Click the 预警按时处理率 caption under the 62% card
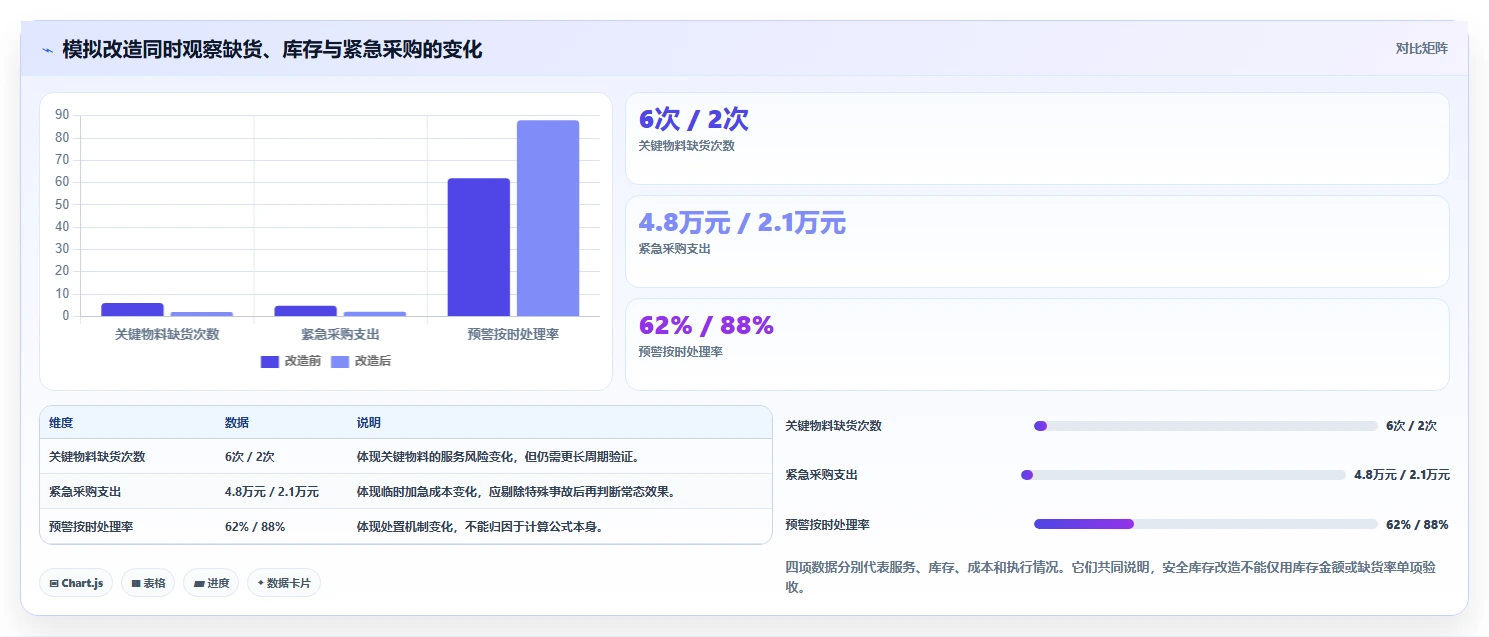Image resolution: width=1489 pixels, height=637 pixels. coord(680,352)
